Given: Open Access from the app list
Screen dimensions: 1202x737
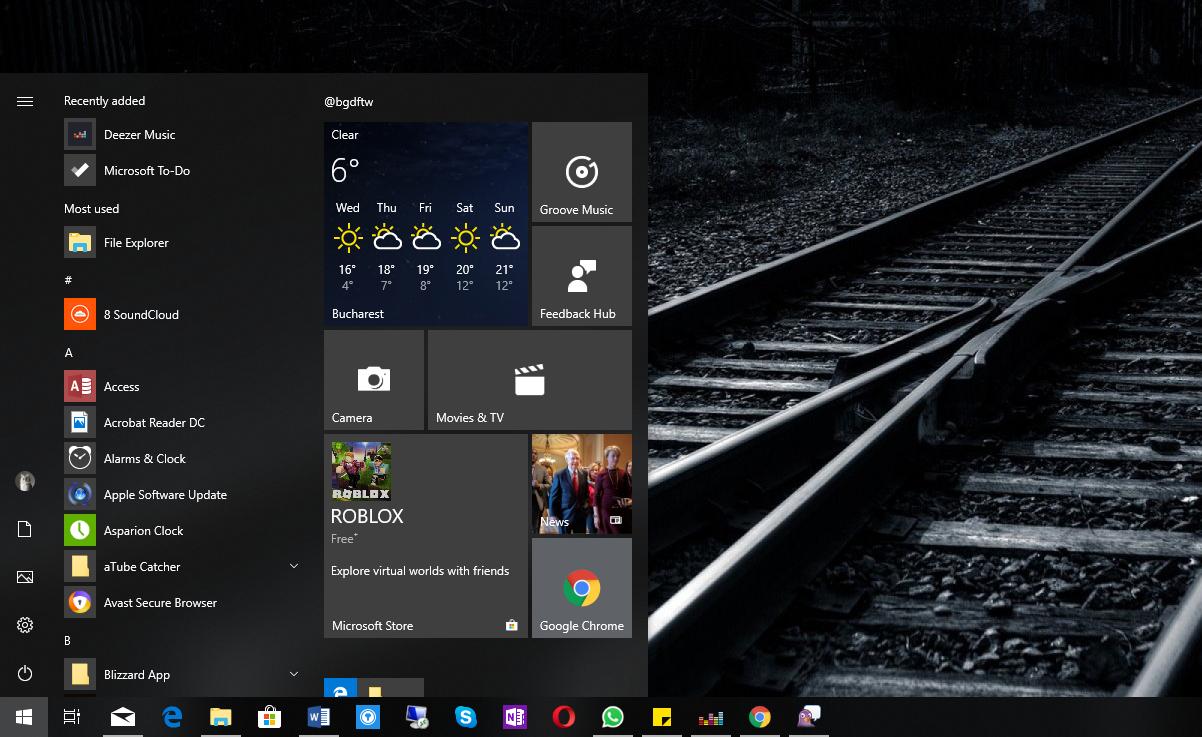Looking at the screenshot, I should point(184,386).
